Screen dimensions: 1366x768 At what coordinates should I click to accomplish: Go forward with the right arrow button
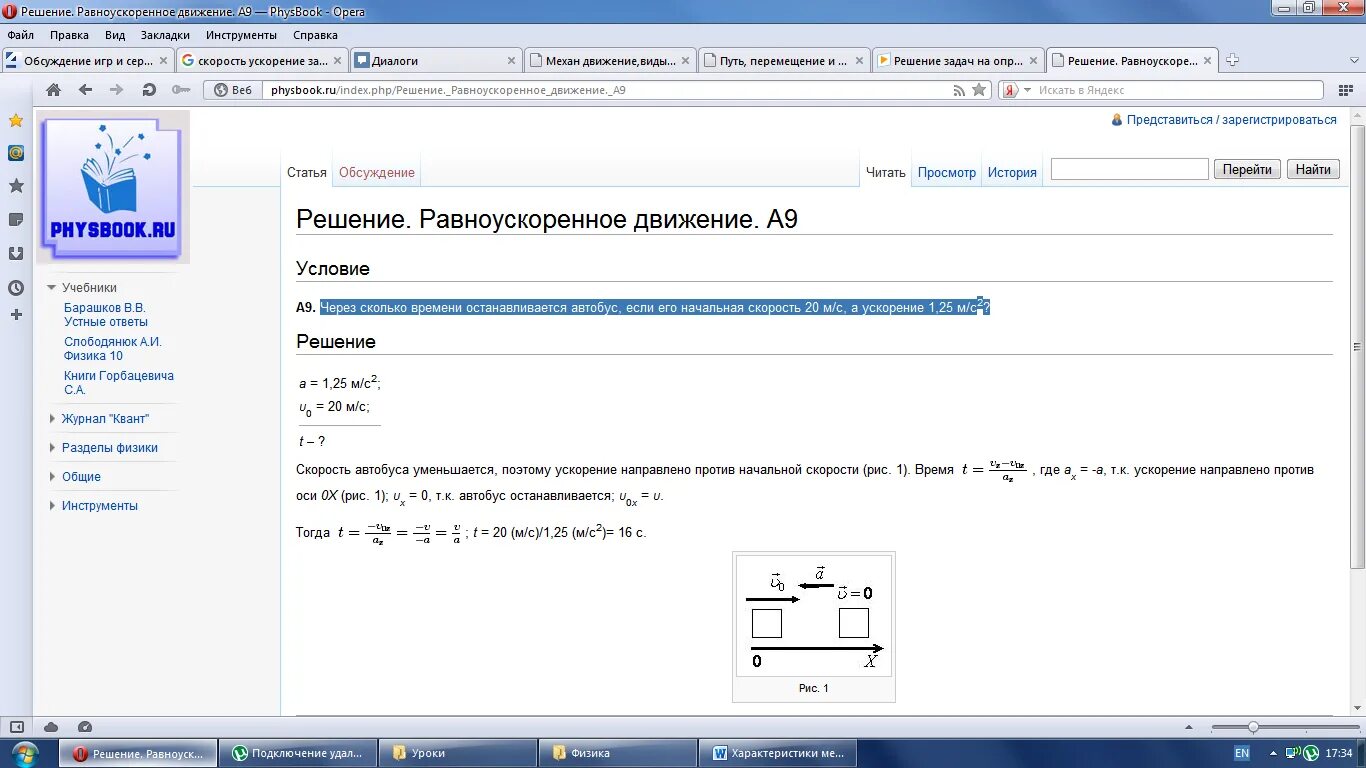point(117,90)
